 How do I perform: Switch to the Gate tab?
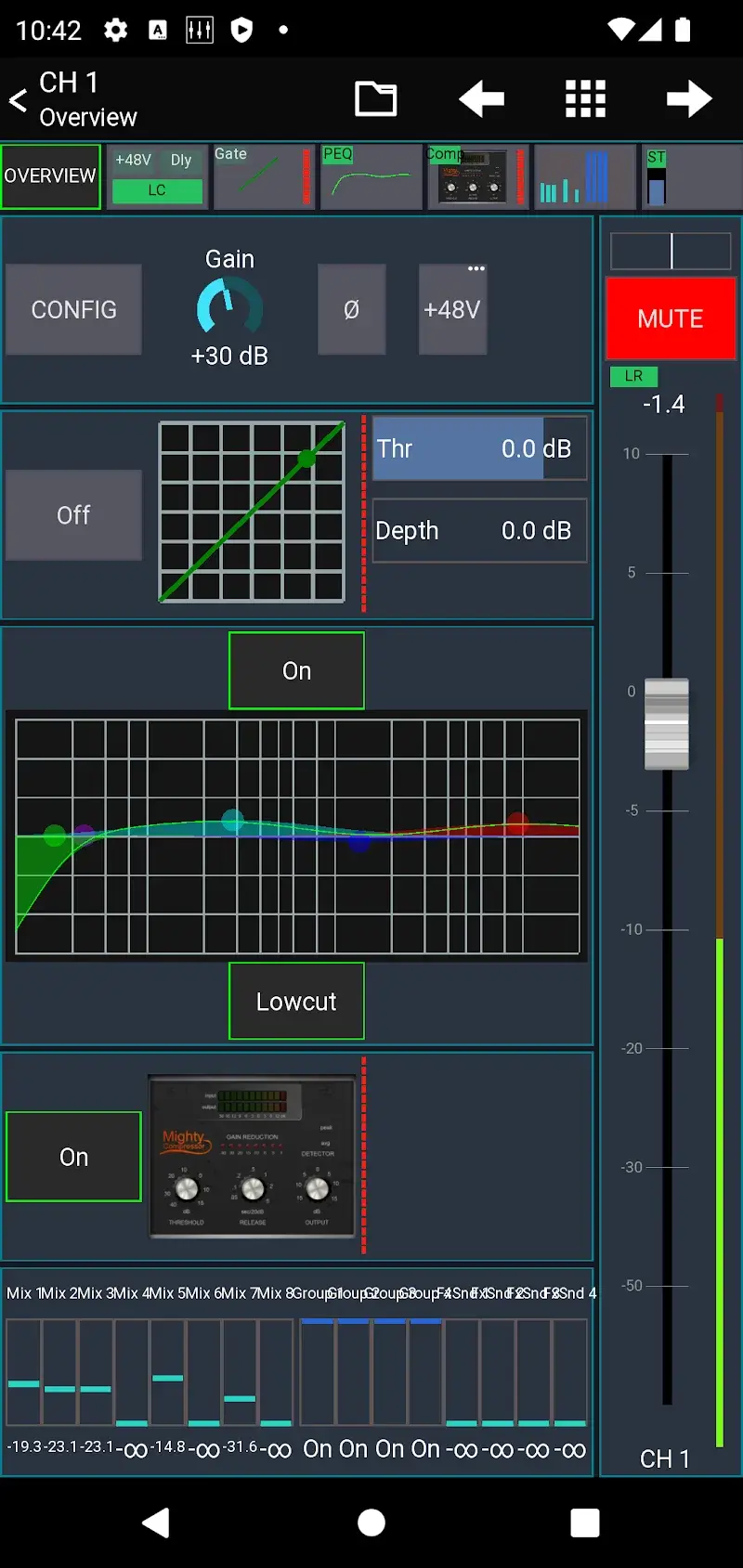(x=262, y=176)
